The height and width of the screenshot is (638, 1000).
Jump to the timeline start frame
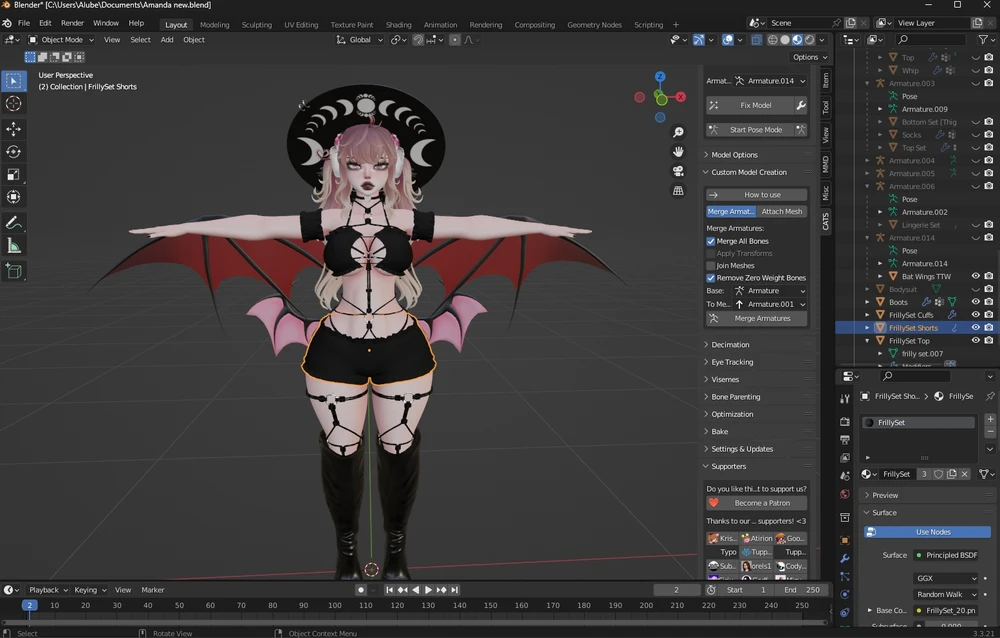[389, 590]
